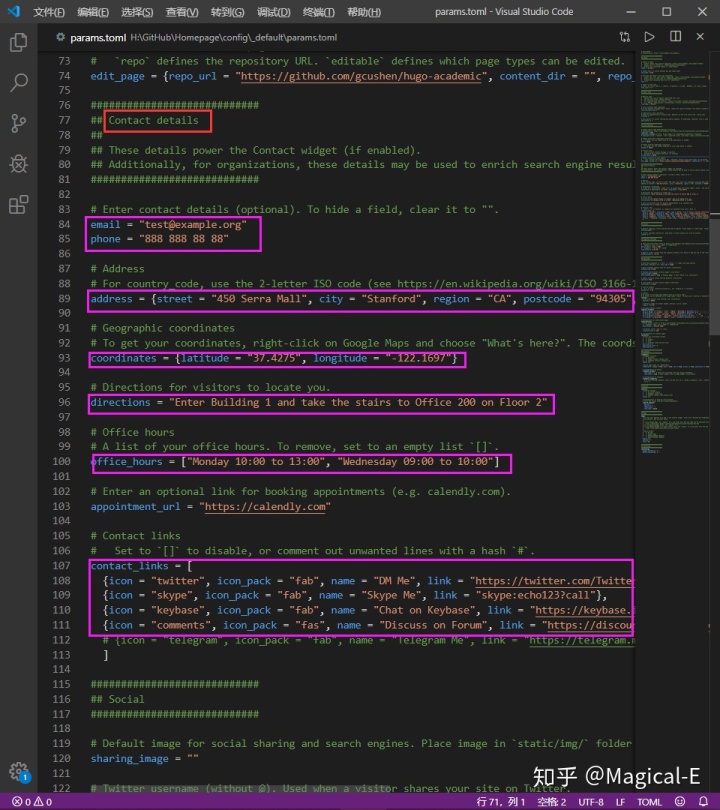Click the longitude value "-122.1697"
The width and height of the screenshot is (720, 810).
pos(418,359)
